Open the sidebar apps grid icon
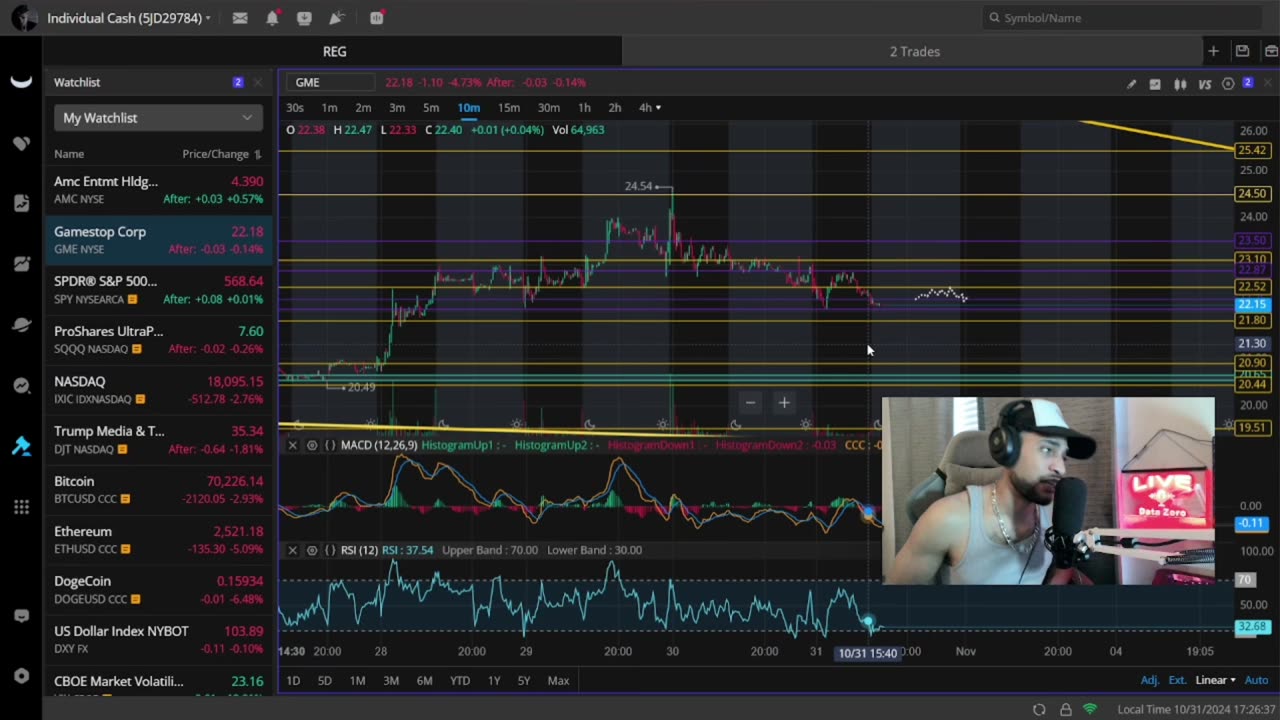The width and height of the screenshot is (1280, 720). [21, 507]
